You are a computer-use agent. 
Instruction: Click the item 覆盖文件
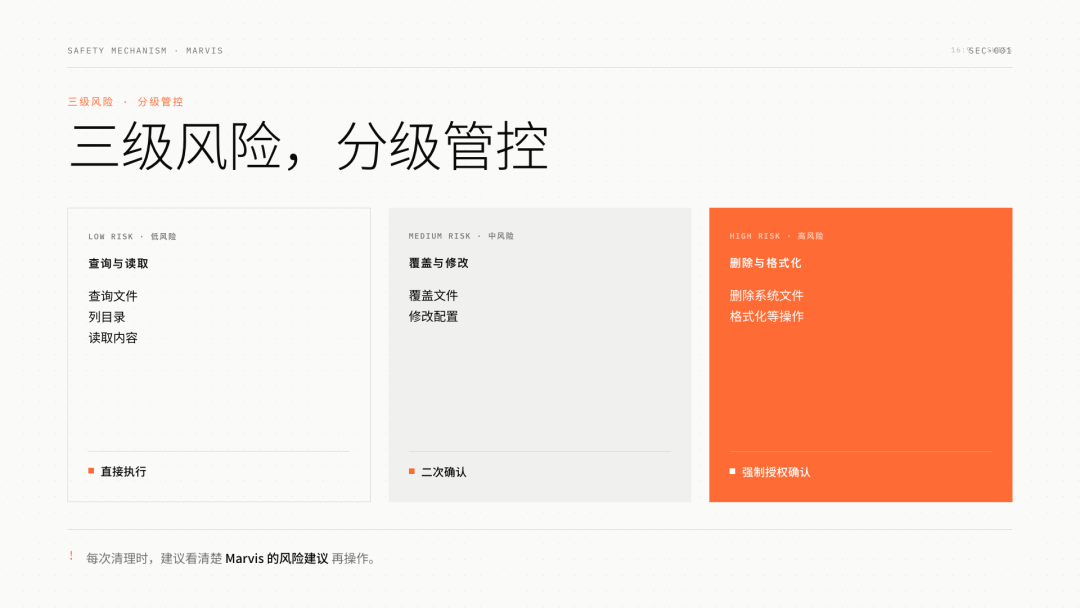pyautogui.click(x=433, y=295)
